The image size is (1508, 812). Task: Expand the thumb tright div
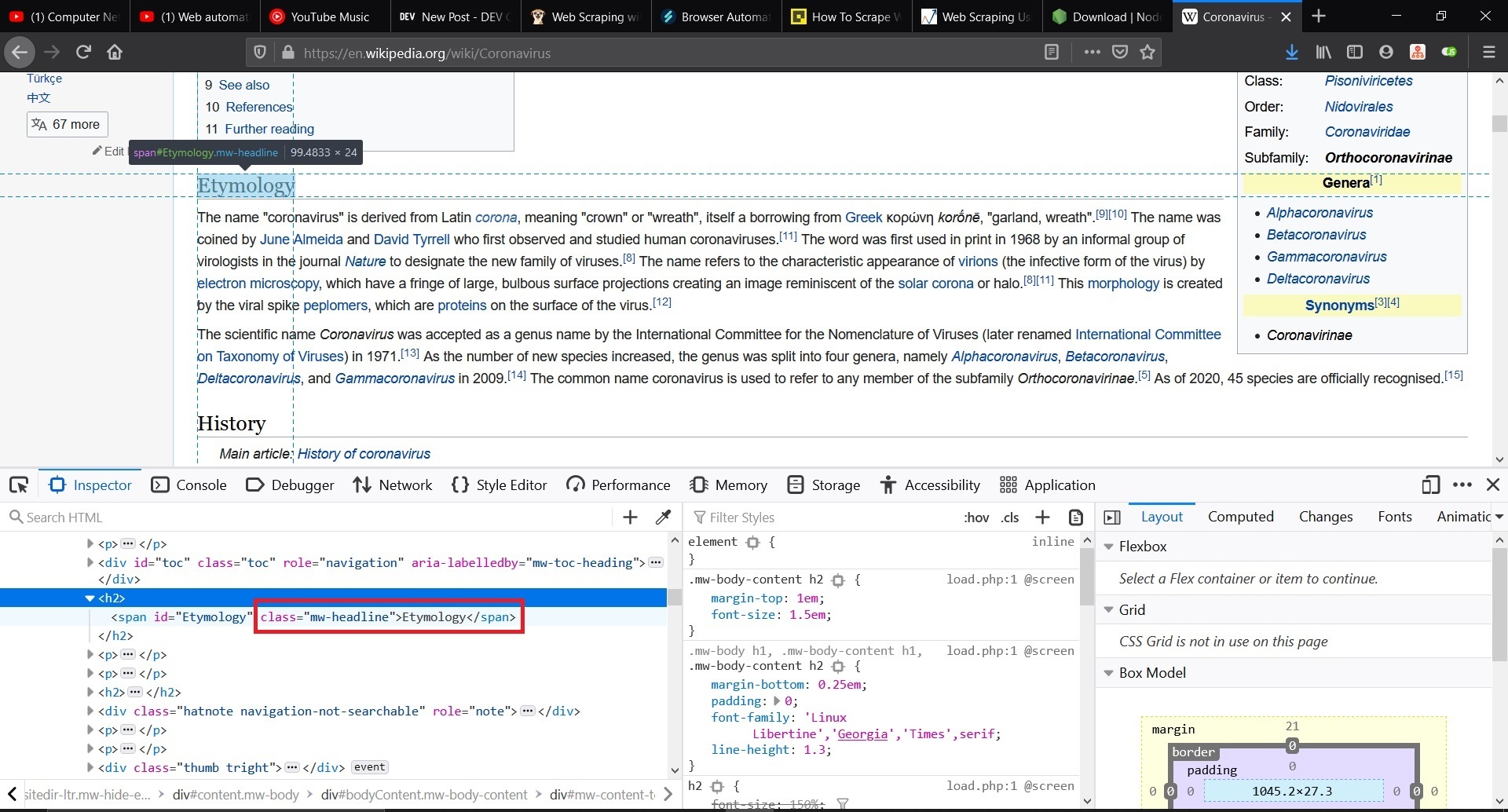pos(90,768)
